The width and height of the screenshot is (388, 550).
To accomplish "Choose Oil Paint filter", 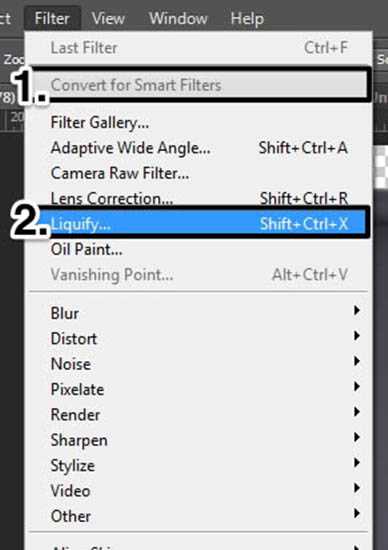I will [200, 249].
